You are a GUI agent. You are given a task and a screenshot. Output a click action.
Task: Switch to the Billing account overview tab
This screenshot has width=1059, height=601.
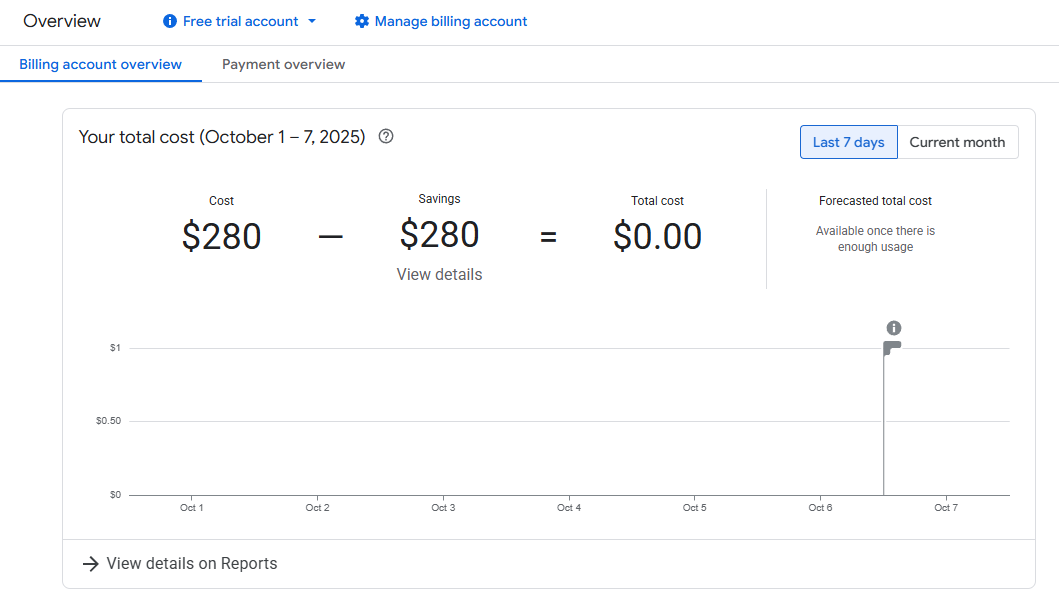pyautogui.click(x=100, y=64)
